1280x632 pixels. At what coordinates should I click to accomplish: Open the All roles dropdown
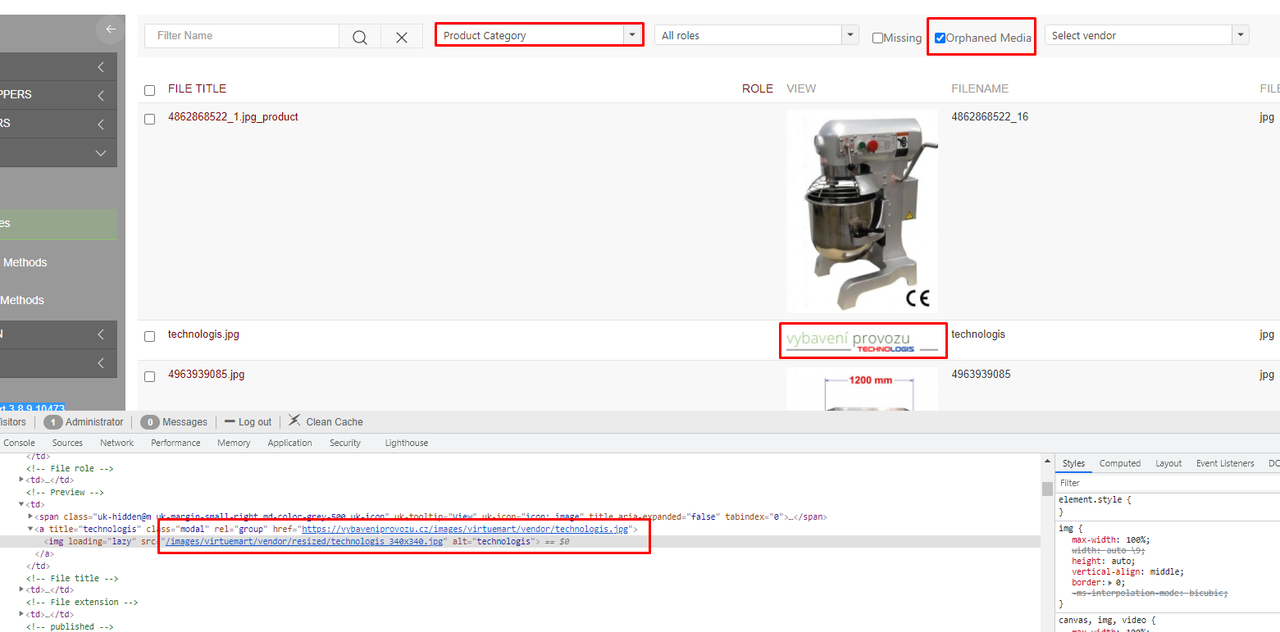tap(757, 35)
